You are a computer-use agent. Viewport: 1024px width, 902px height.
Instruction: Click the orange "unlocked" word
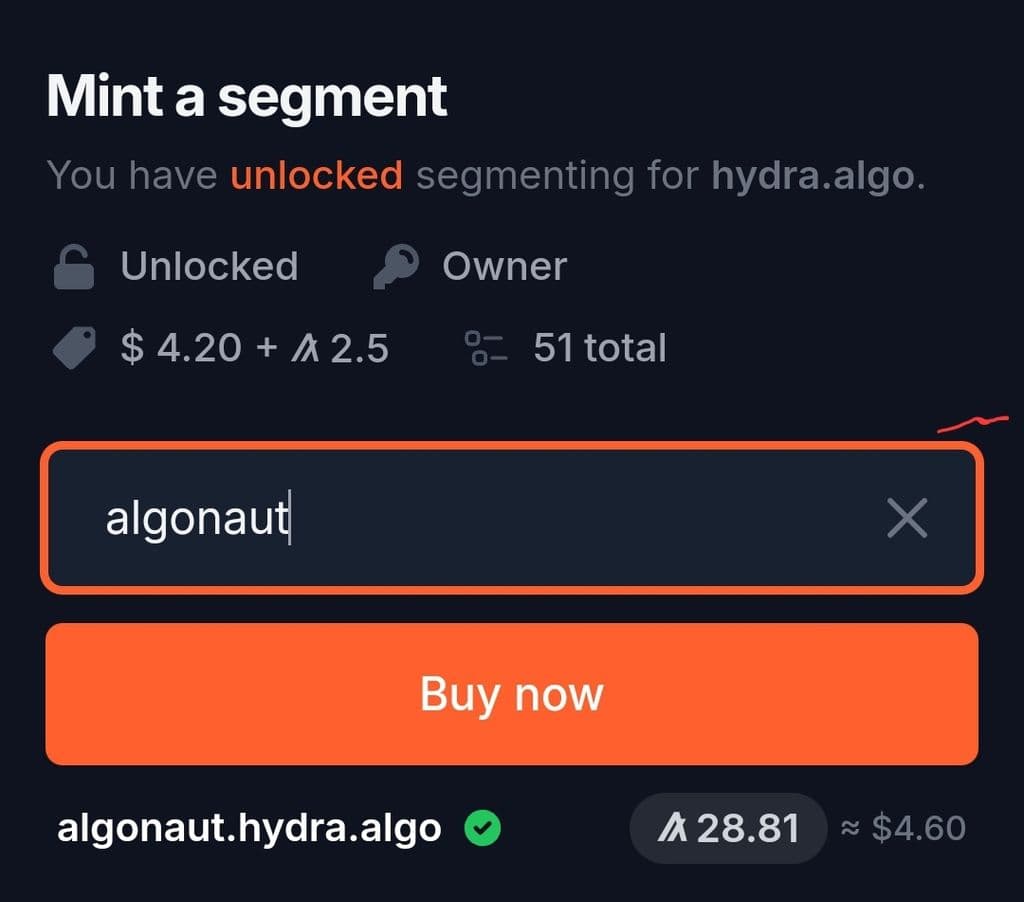pyautogui.click(x=316, y=176)
